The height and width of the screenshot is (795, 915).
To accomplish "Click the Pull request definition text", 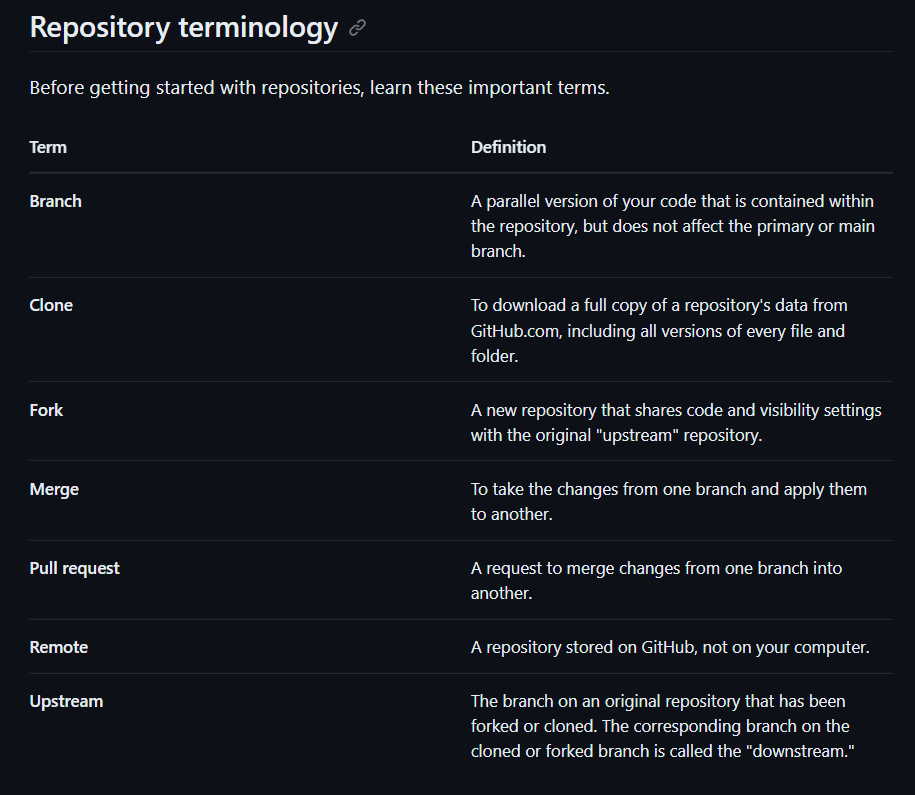I will (x=656, y=580).
